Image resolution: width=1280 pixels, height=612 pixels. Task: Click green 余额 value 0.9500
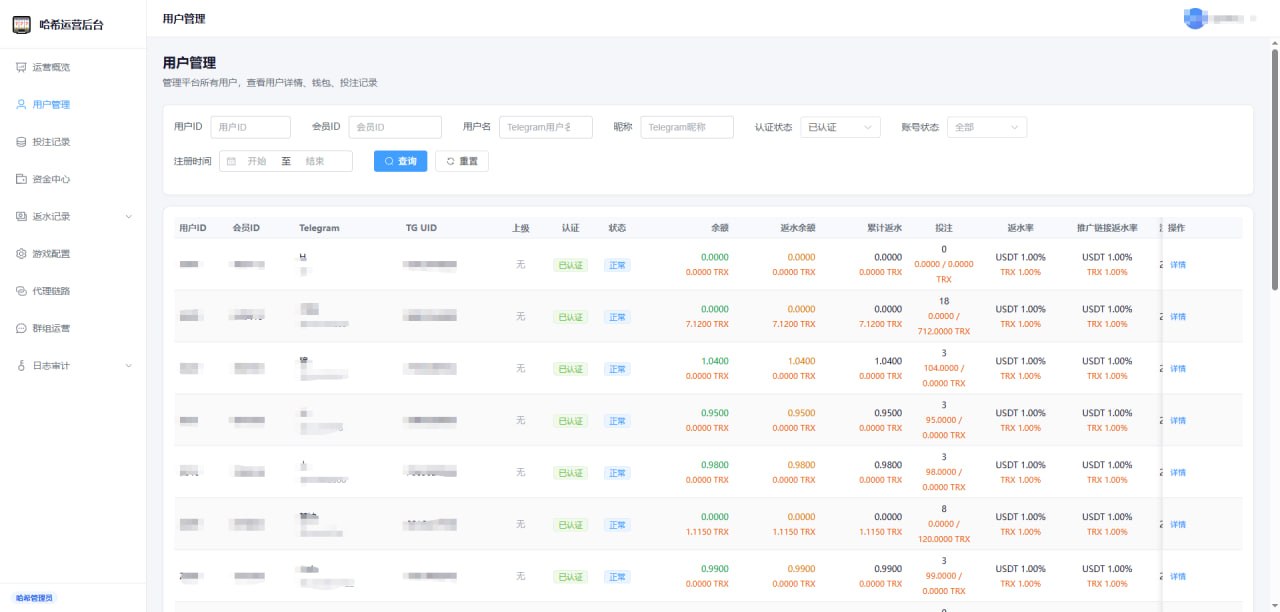(715, 413)
